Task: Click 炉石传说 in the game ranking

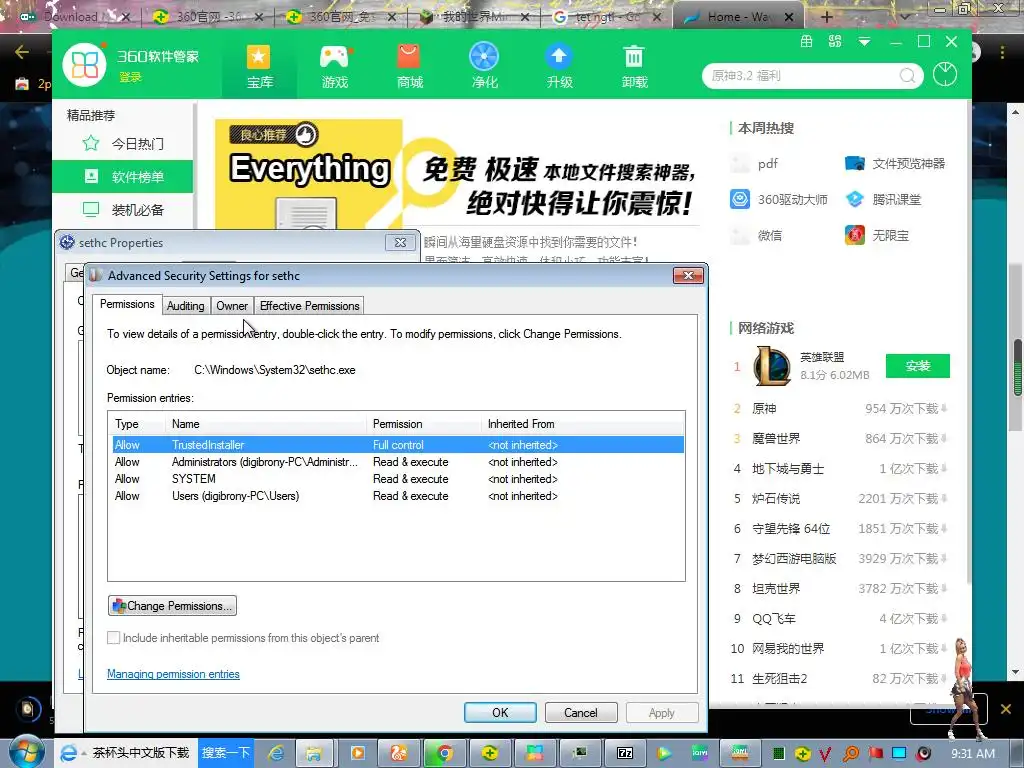Action: click(776, 499)
